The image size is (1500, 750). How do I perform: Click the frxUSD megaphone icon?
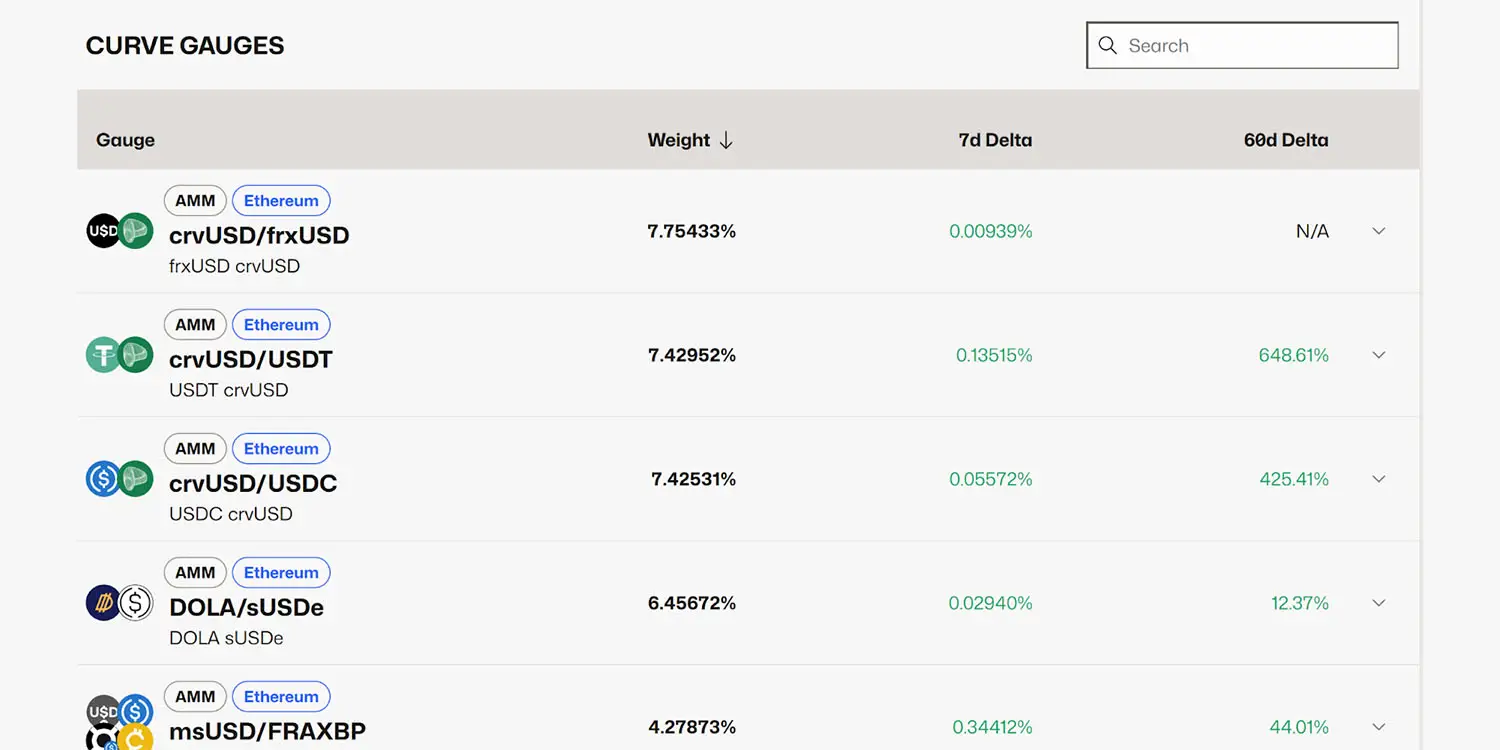click(133, 231)
